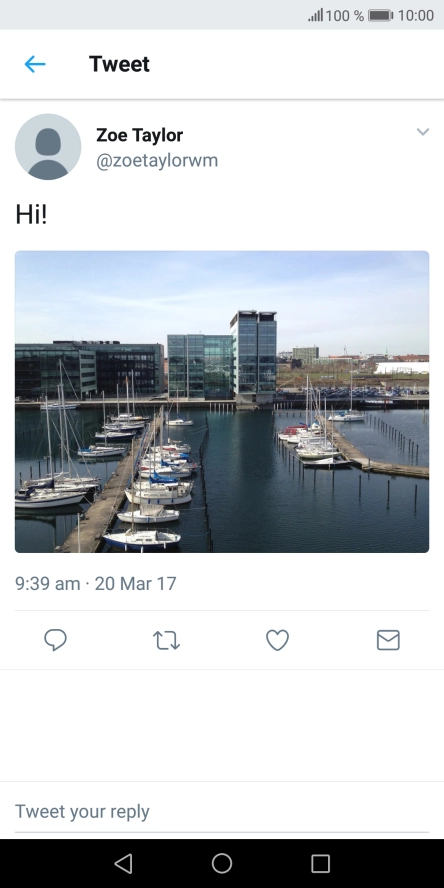Screen dimensions: 444x888
Task: Tap the back arrow icon
Action: pos(35,64)
